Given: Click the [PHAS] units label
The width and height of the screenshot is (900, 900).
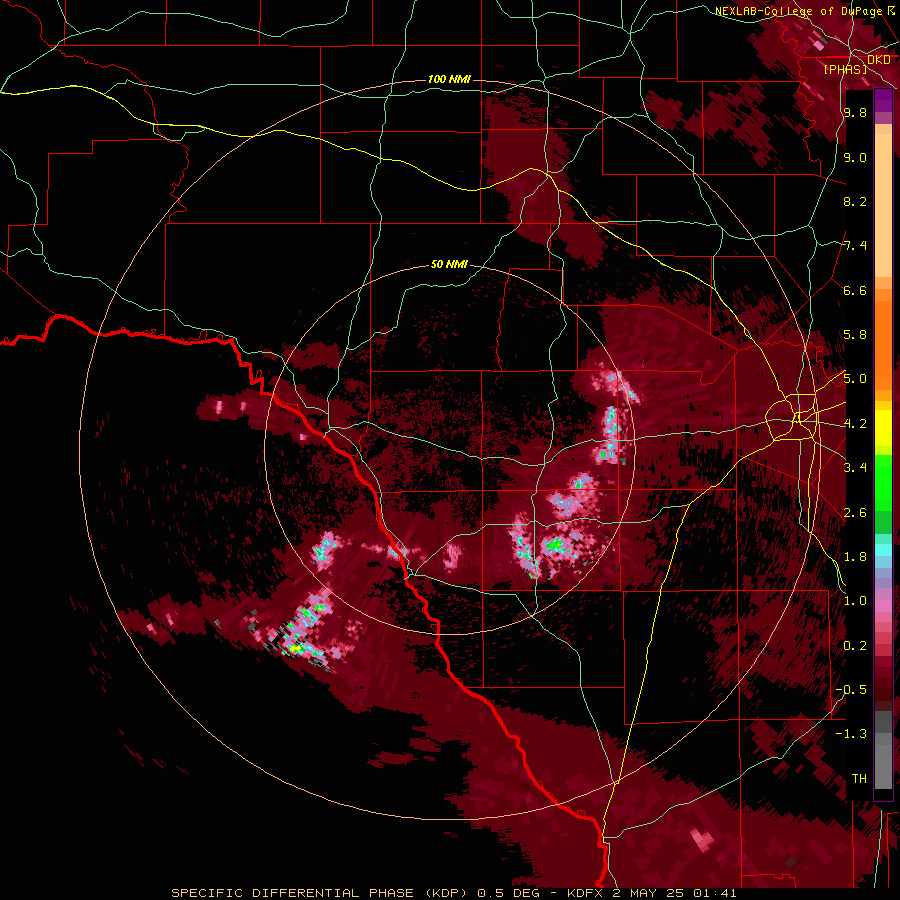Looking at the screenshot, I should point(845,69).
